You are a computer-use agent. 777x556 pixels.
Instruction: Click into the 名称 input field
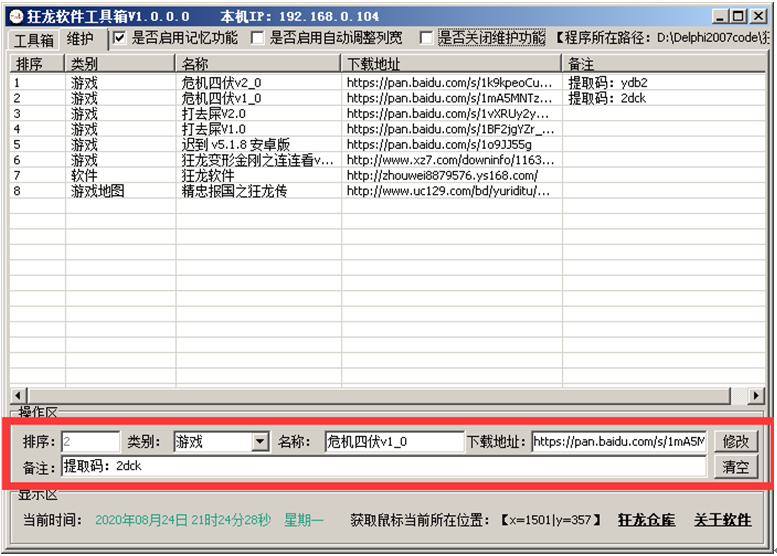pyautogui.click(x=392, y=441)
